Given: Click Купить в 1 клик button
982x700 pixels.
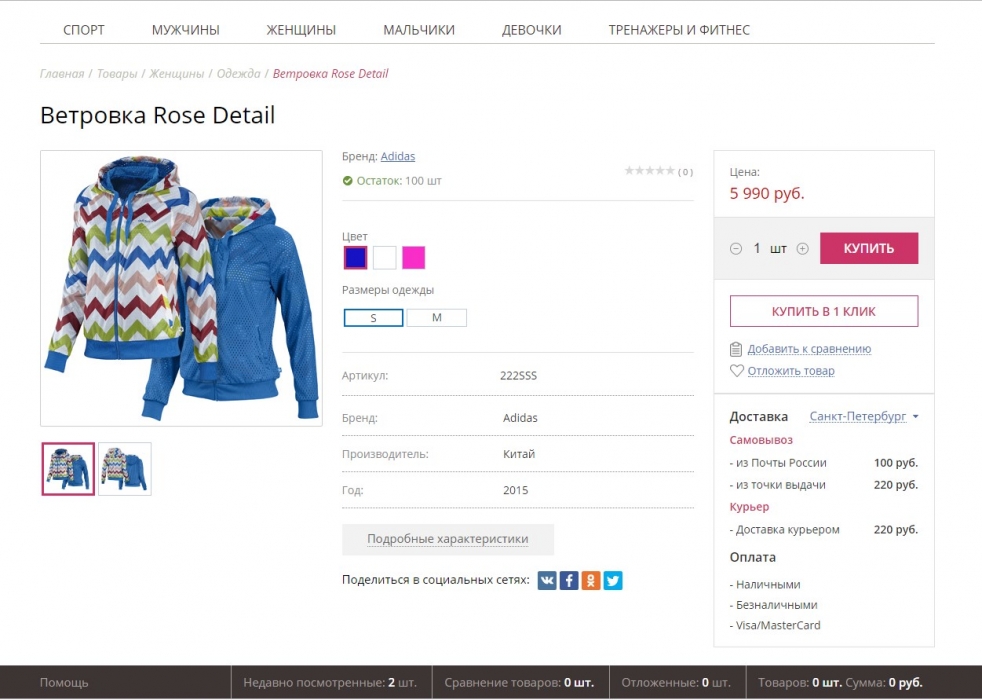Looking at the screenshot, I should 823,311.
